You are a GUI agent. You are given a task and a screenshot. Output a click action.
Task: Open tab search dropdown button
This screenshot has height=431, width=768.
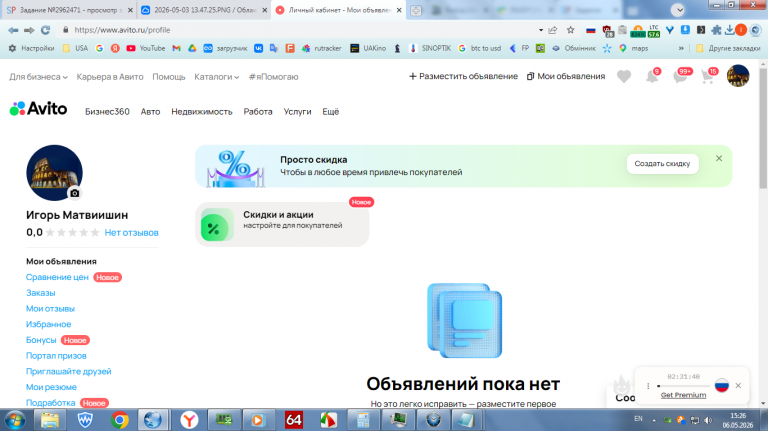678,9
